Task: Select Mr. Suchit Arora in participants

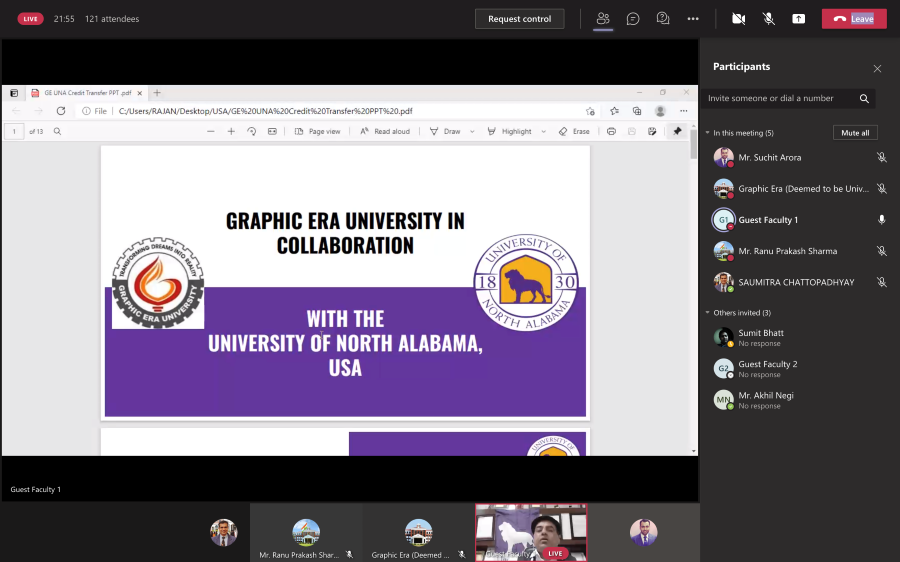Action: (769, 158)
